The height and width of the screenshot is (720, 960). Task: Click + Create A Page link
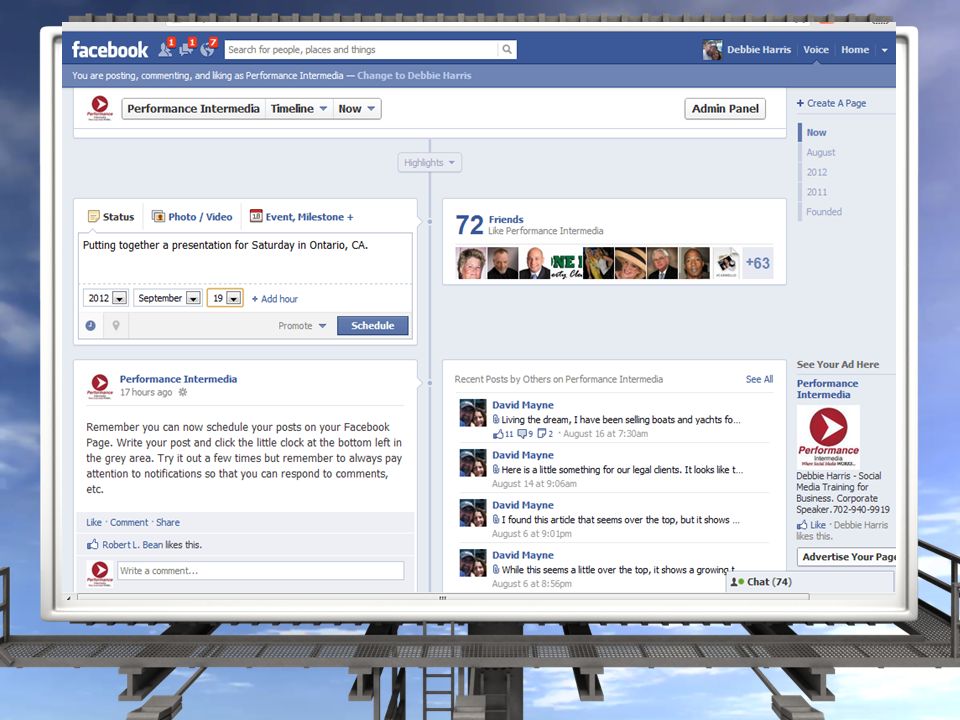coord(831,103)
